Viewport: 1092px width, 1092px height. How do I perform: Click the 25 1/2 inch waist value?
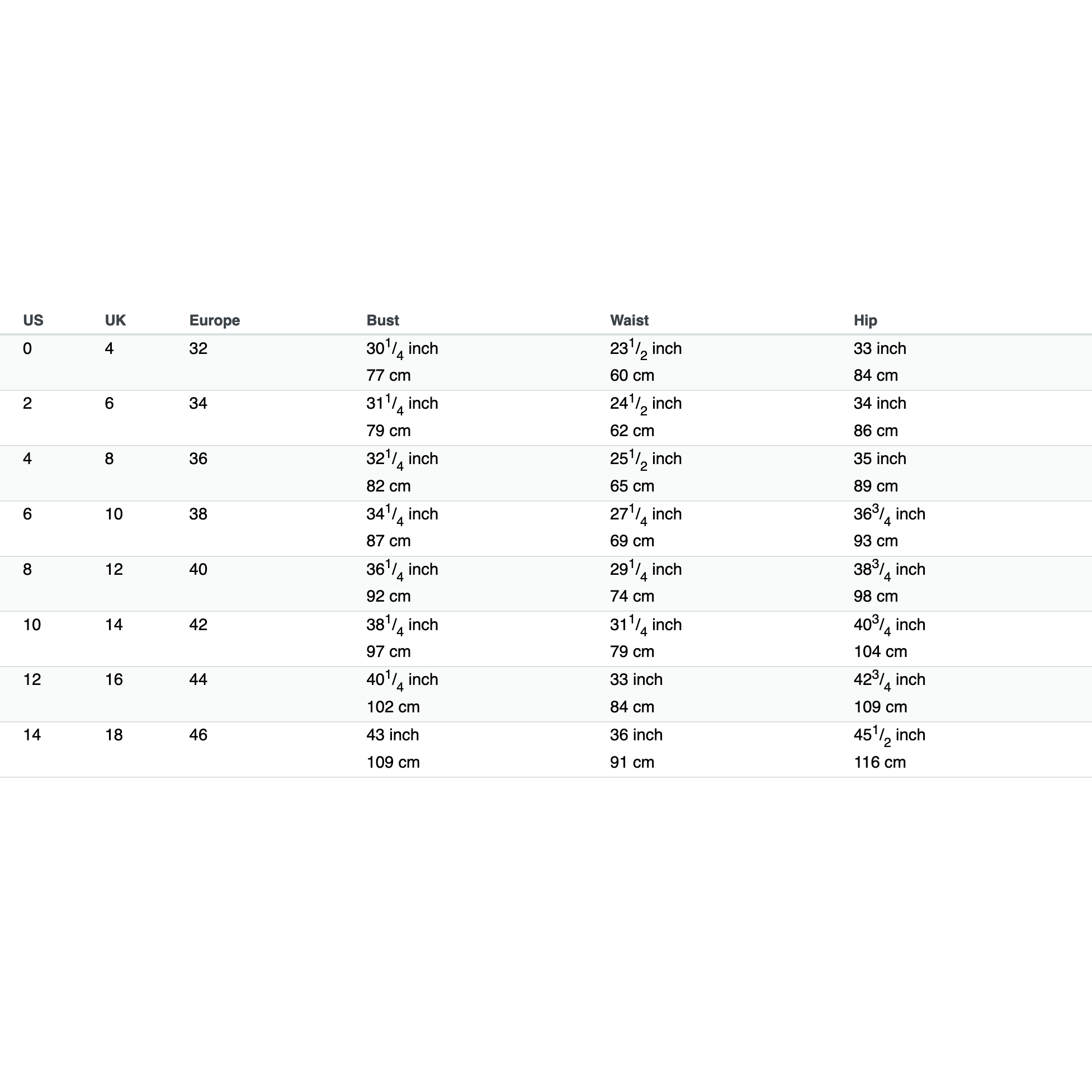tap(645, 459)
